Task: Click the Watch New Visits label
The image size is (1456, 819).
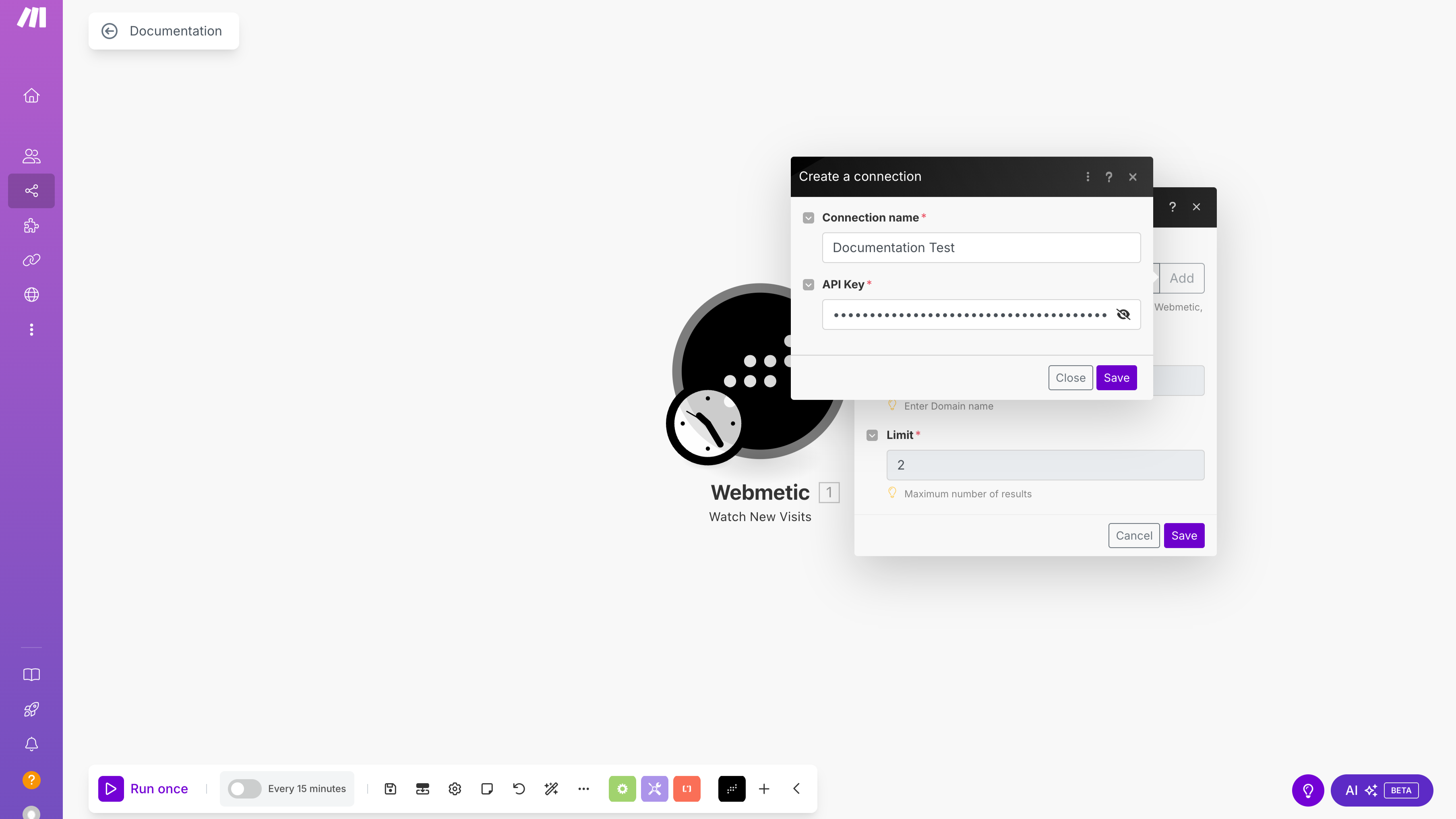Action: pos(760,517)
